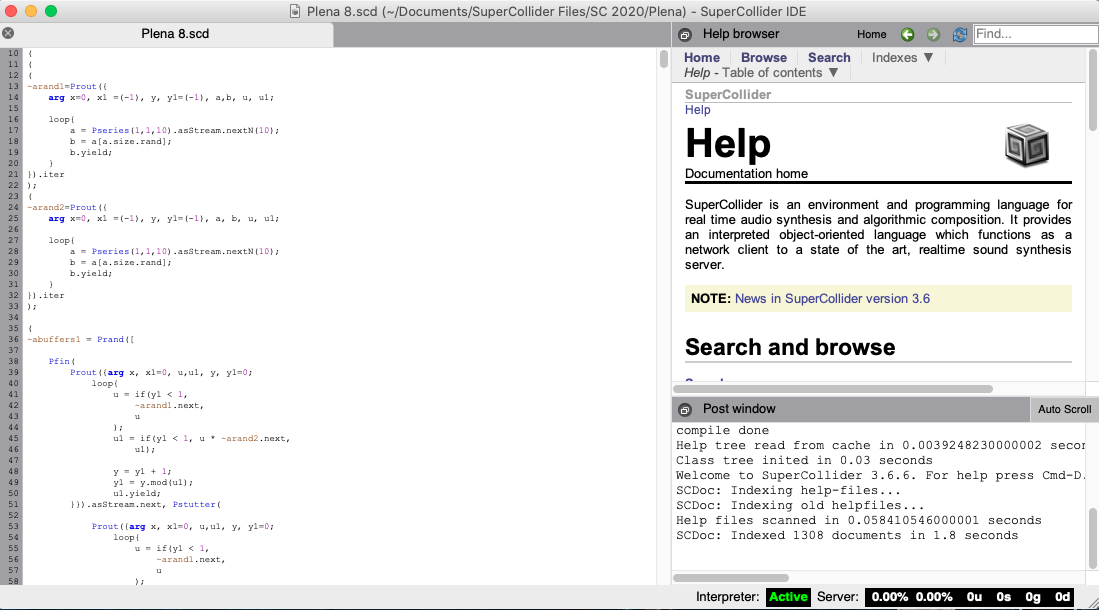Click the SuperCollider header text in help
The width and height of the screenshot is (1099, 610).
coord(728,95)
